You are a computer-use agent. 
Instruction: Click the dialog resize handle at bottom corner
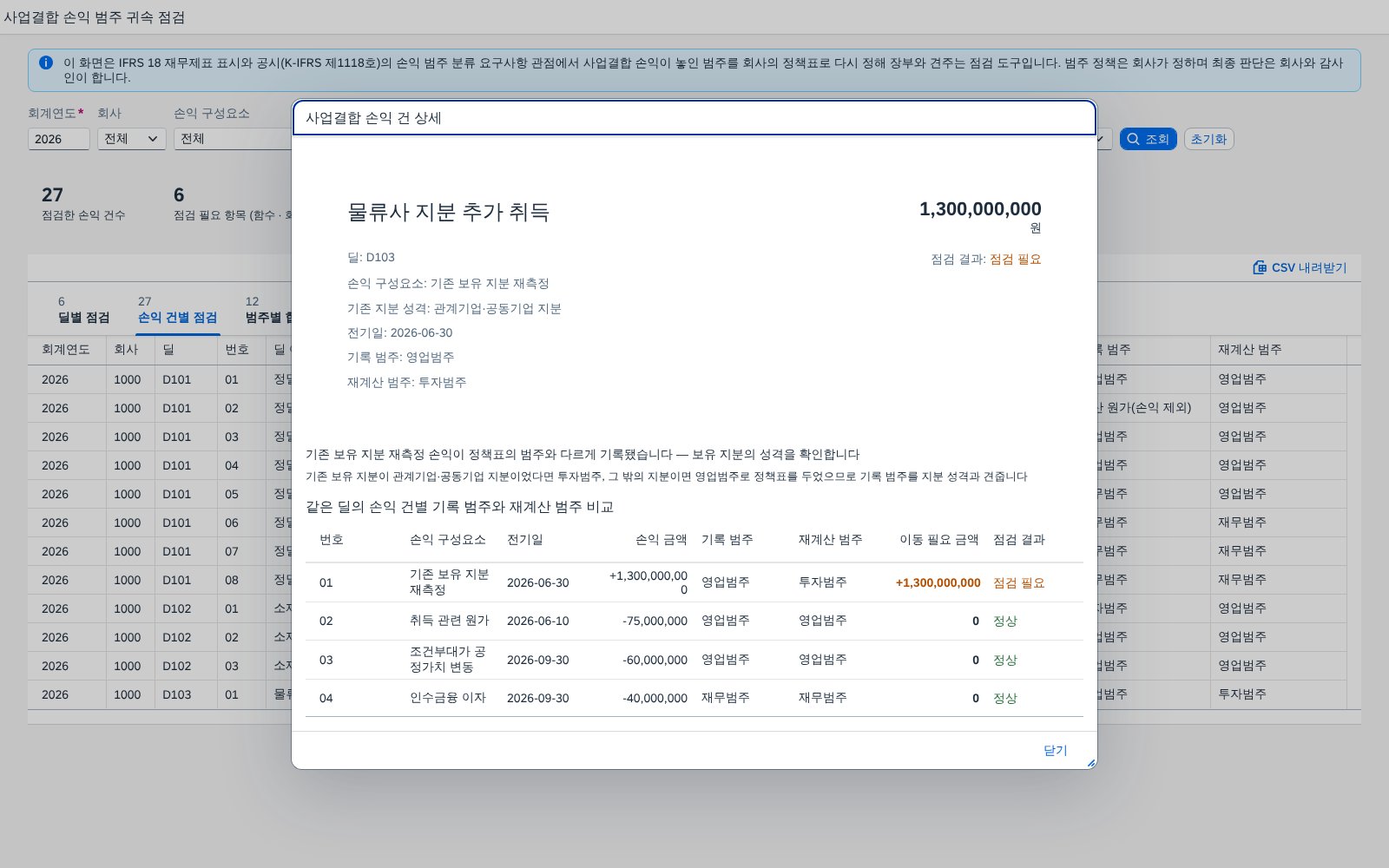[1091, 763]
